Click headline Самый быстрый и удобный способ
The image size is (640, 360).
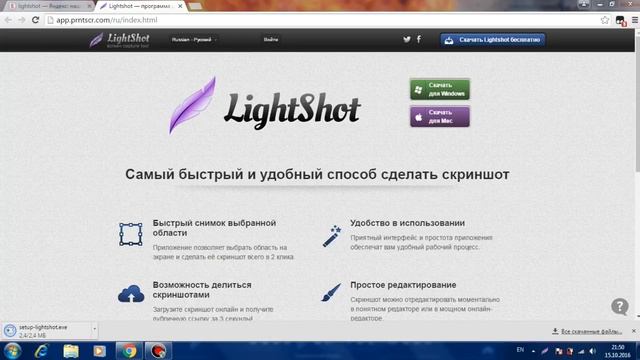point(317,174)
